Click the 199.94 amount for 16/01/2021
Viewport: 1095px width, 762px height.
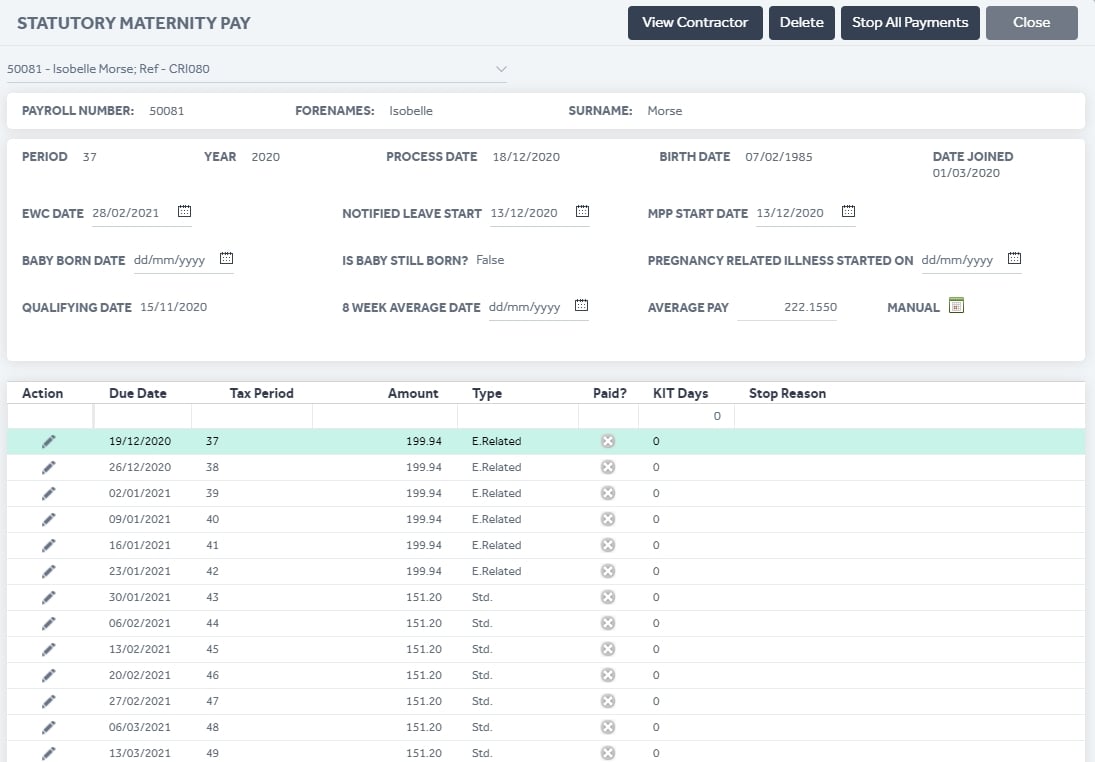tap(424, 545)
